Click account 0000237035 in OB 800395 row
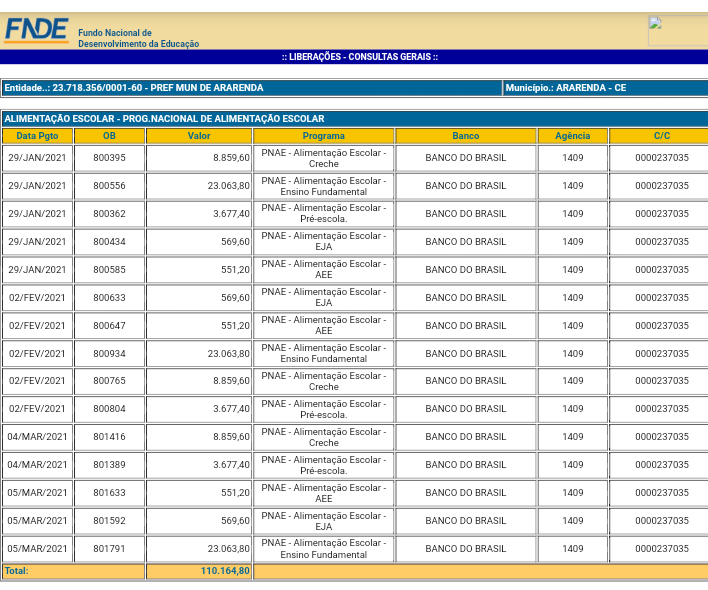The height and width of the screenshot is (590, 708). (661, 158)
